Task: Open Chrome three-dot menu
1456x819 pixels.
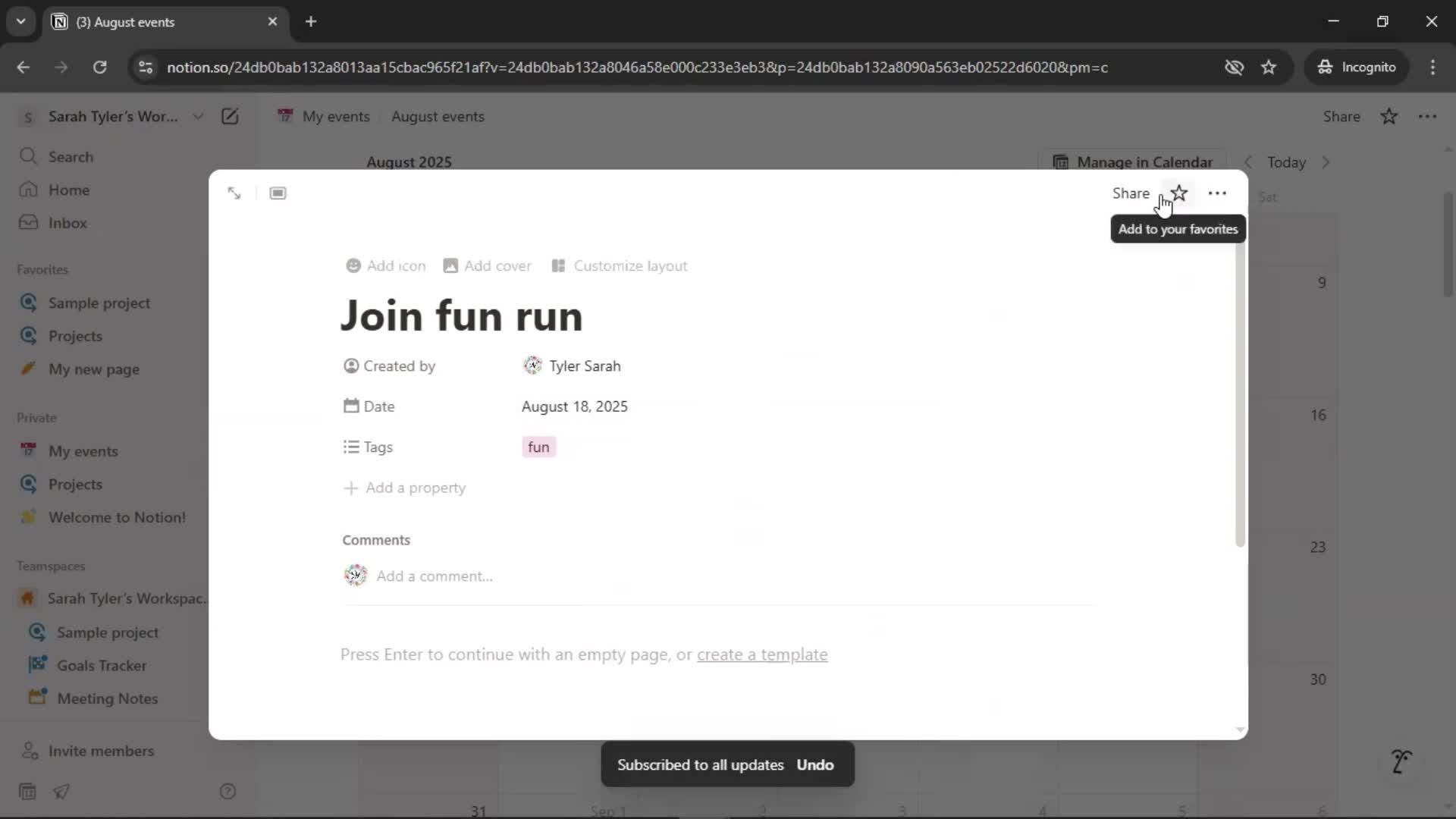Action: point(1432,67)
